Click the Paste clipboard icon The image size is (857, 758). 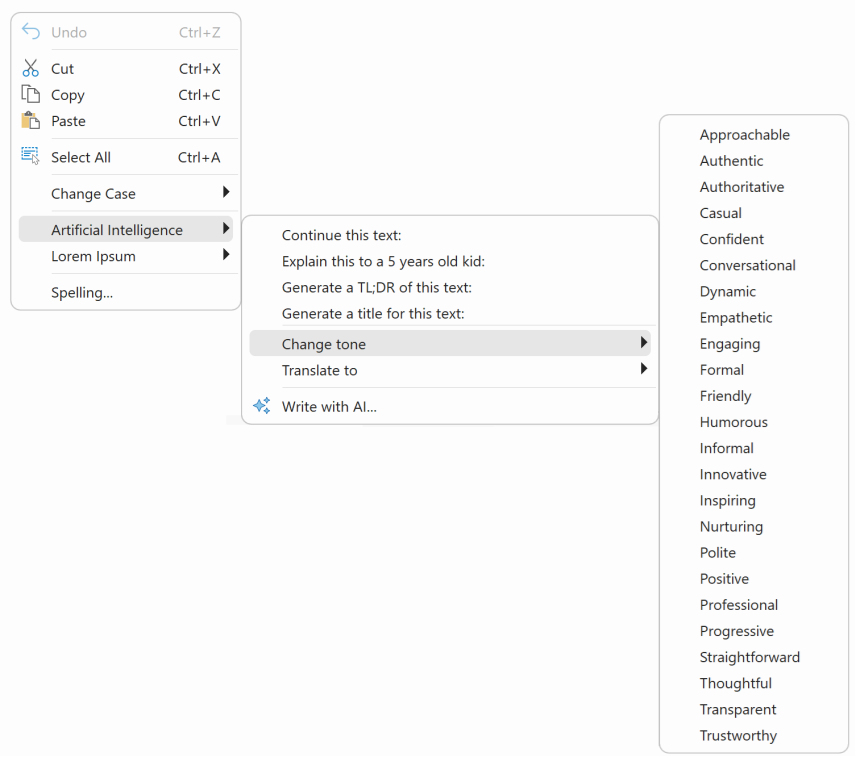click(31, 120)
